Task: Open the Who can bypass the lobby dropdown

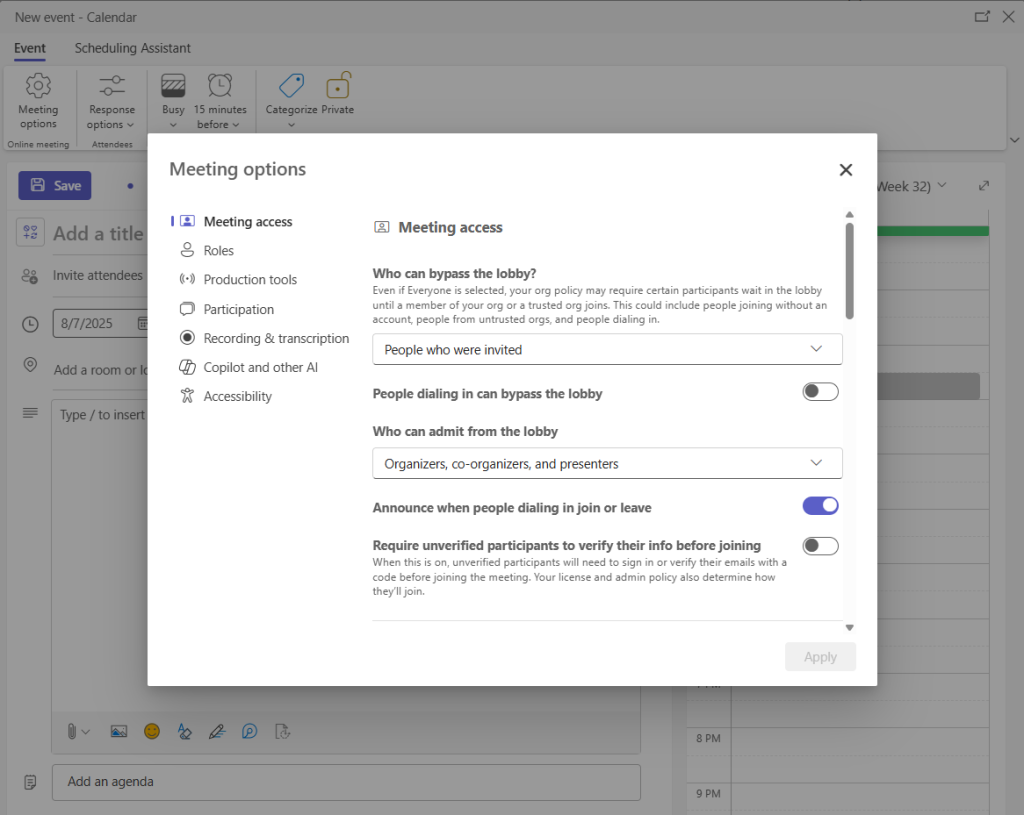Action: 607,349
